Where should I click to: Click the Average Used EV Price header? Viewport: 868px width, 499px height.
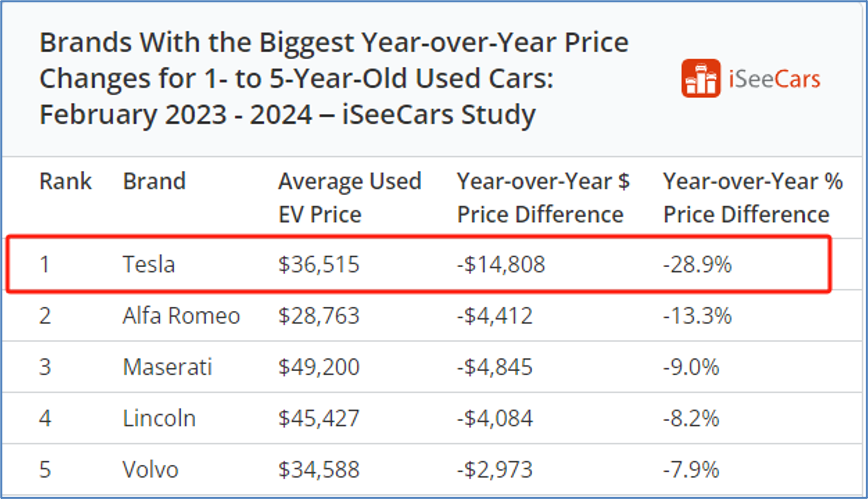coord(349,198)
